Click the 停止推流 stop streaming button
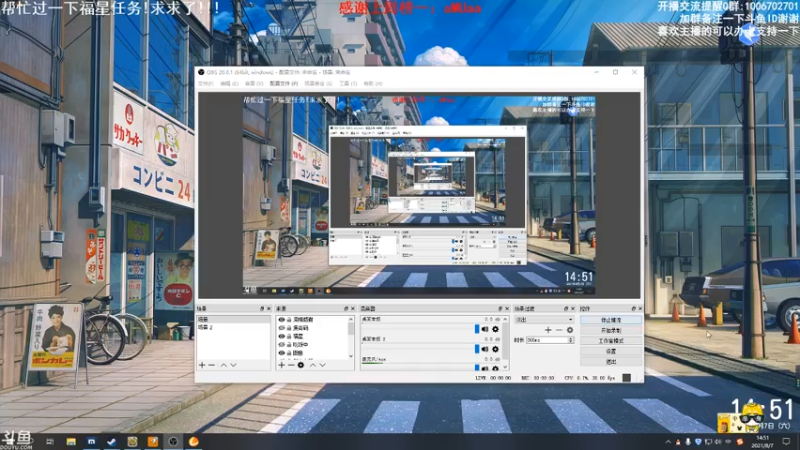This screenshot has width=800, height=450. (611, 320)
